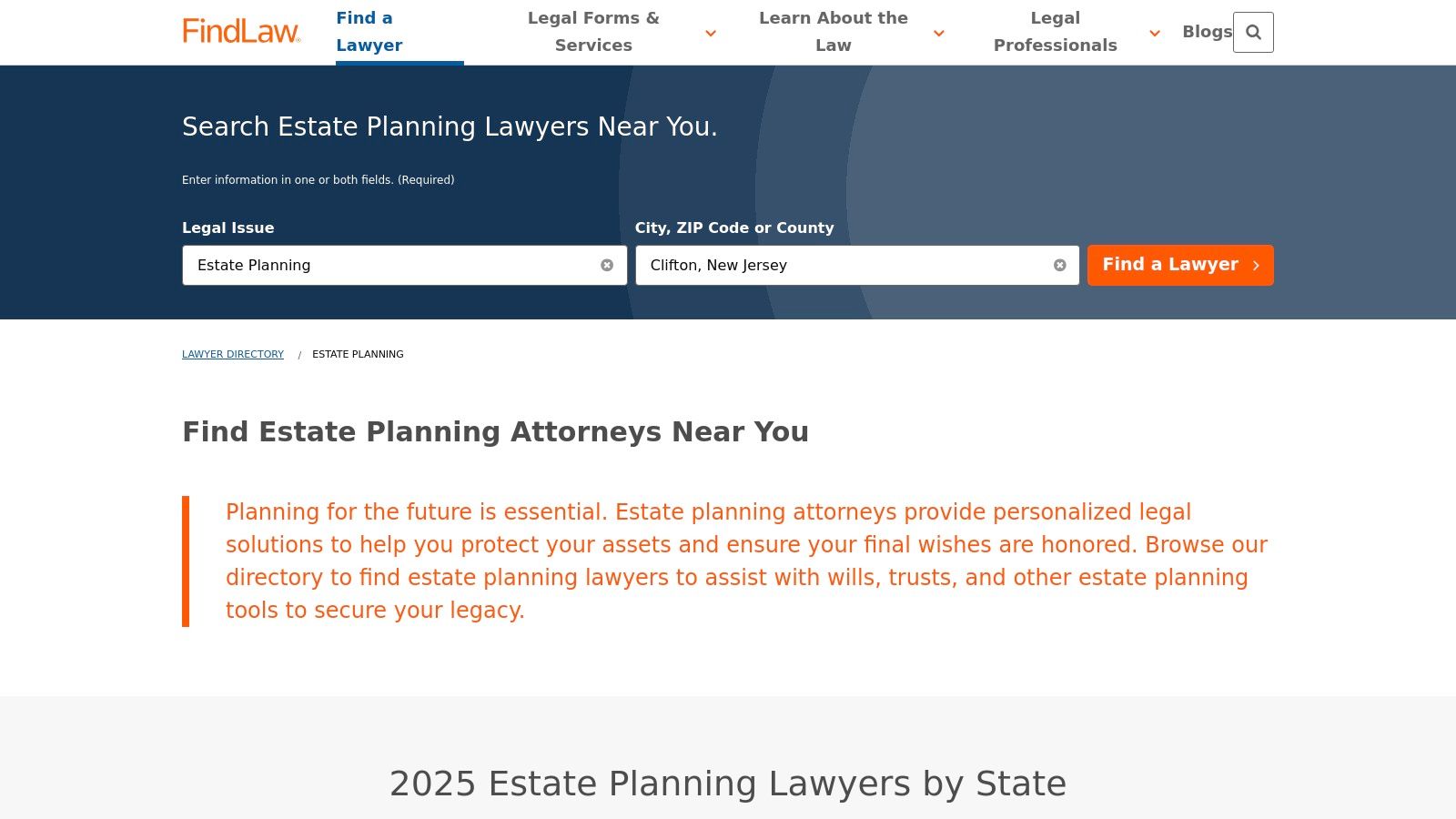Open the site search magnifier icon
Image resolution: width=1456 pixels, height=819 pixels.
[x=1253, y=33]
